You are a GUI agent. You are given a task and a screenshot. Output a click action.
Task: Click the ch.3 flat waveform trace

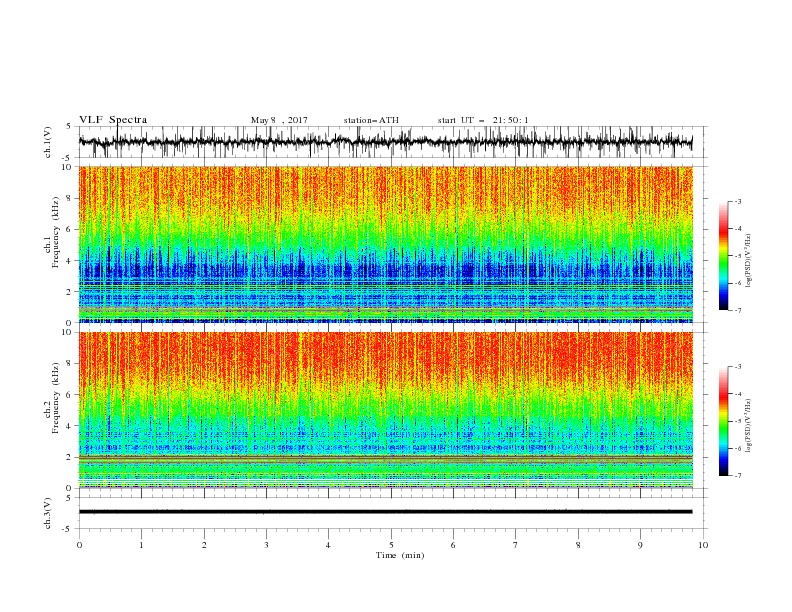(385, 512)
